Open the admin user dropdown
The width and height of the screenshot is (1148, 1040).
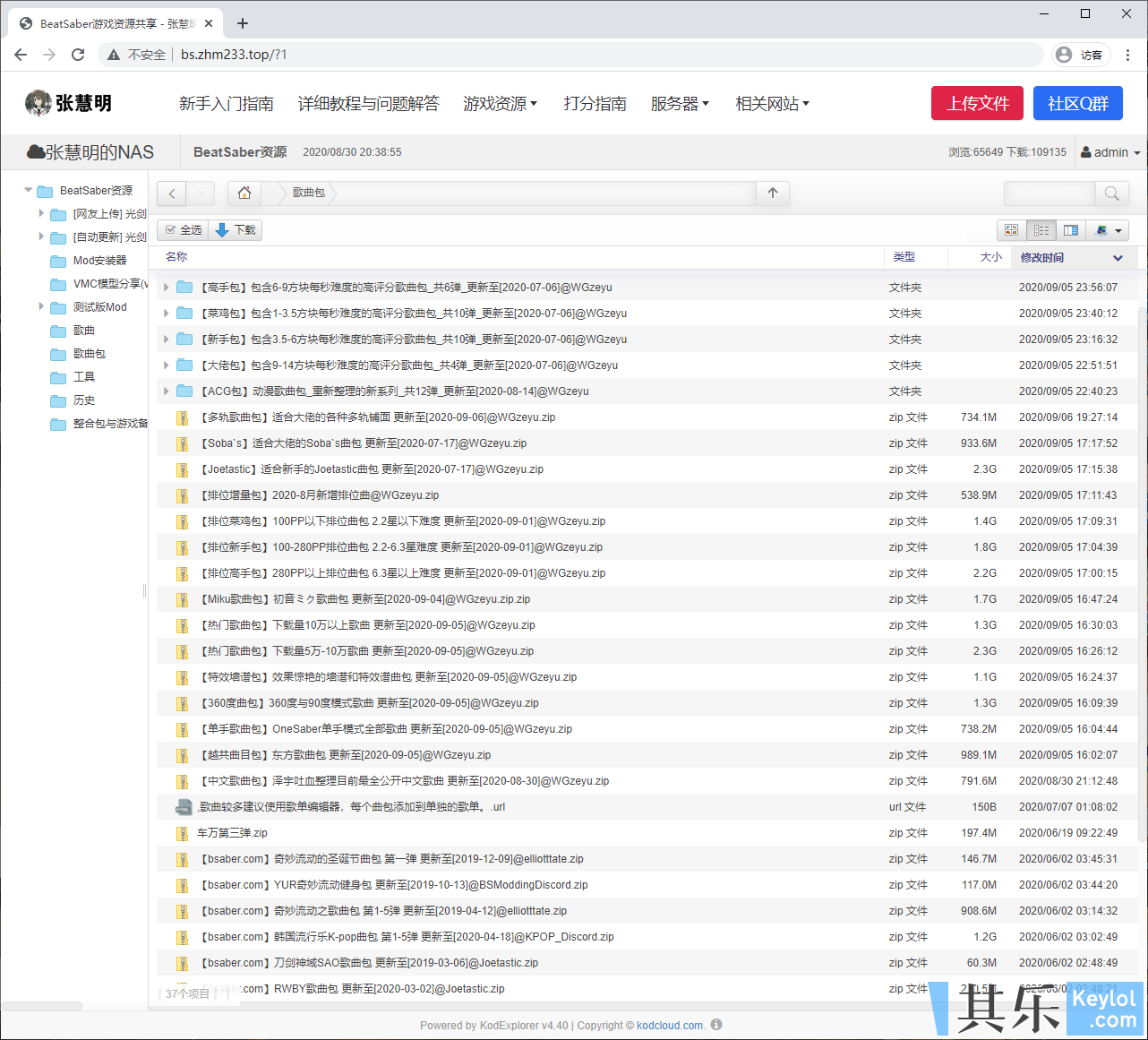pyautogui.click(x=1110, y=152)
